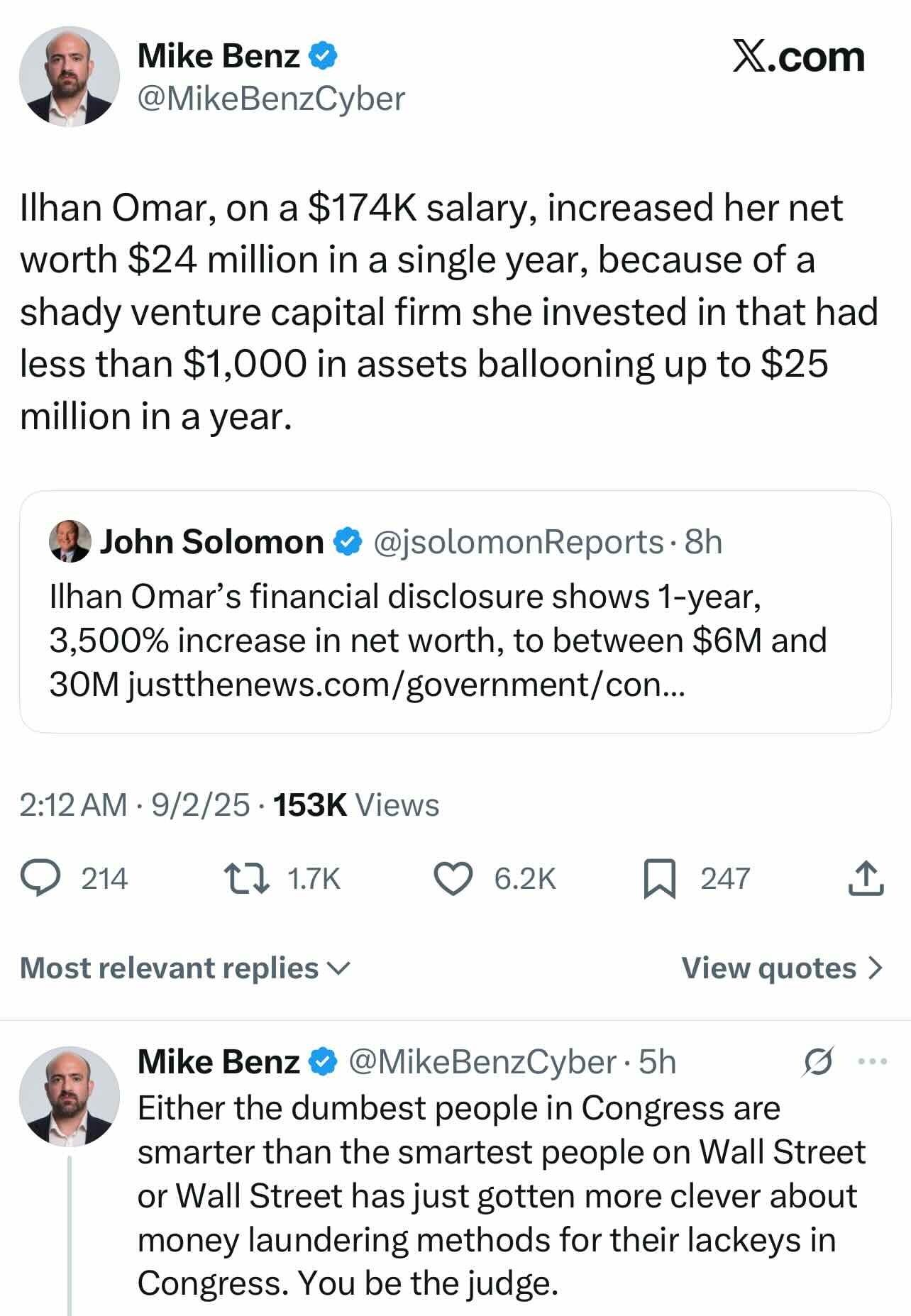Image resolution: width=911 pixels, height=1316 pixels.
Task: Like the post with heart icon
Action: tap(453, 878)
